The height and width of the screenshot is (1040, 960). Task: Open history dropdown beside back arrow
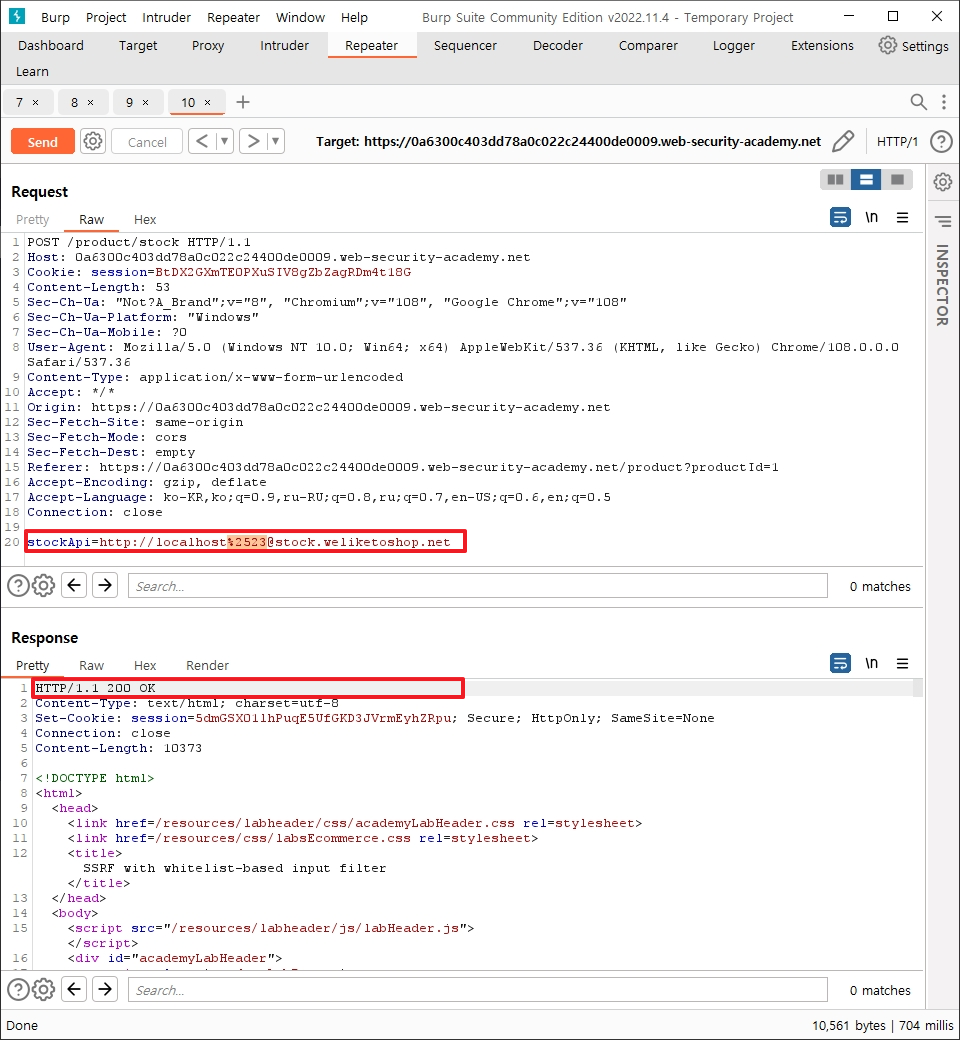point(225,141)
